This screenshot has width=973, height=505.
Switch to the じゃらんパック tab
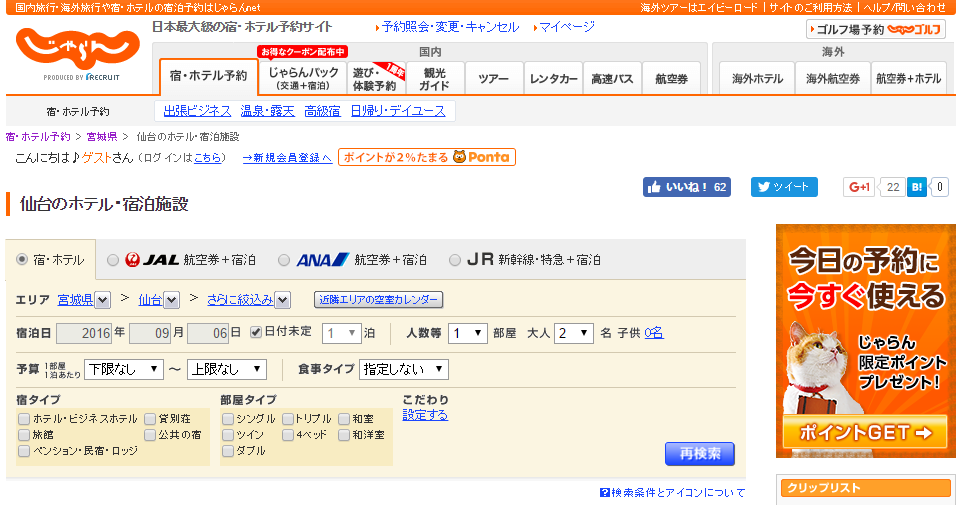[x=303, y=78]
